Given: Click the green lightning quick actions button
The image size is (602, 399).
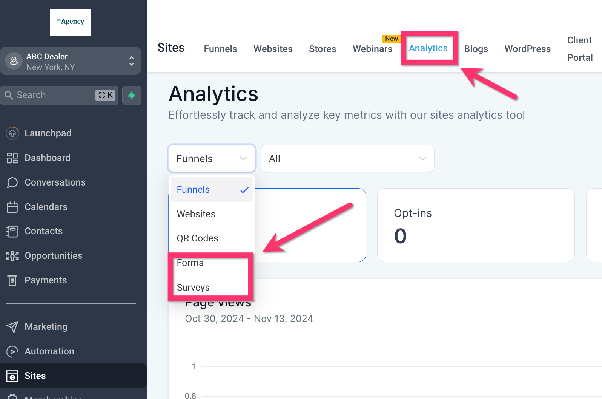Looking at the screenshot, I should pos(132,95).
